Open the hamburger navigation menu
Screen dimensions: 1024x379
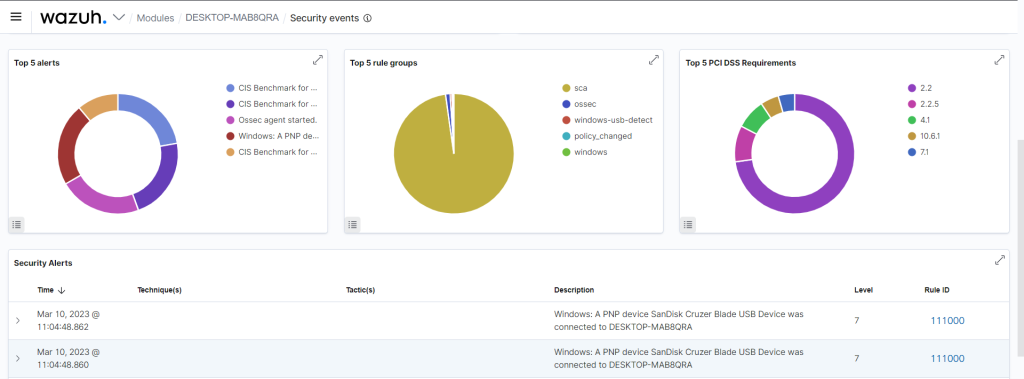pos(16,16)
